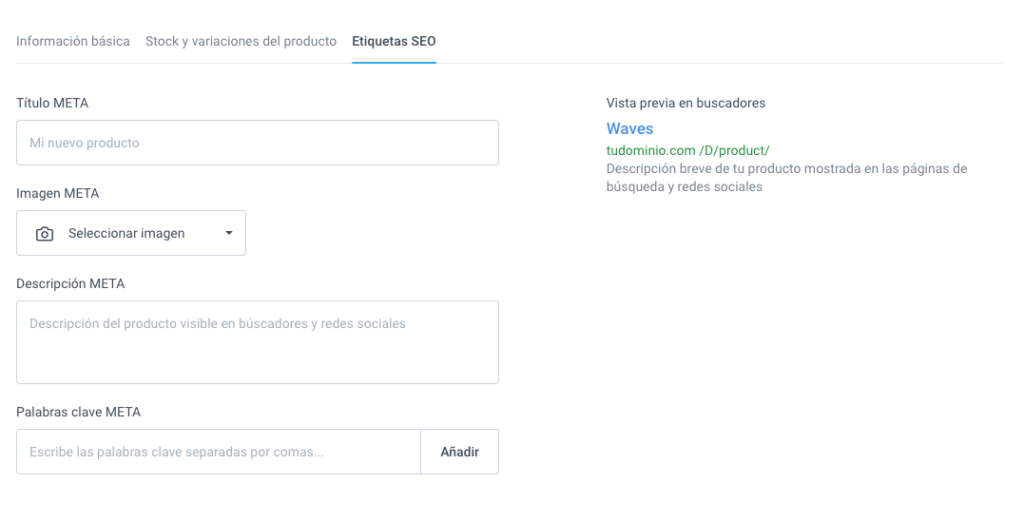Screen dimensions: 1024x522
Task: Expand the Seleccionar imagen dropdown arrow
Action: tap(229, 233)
